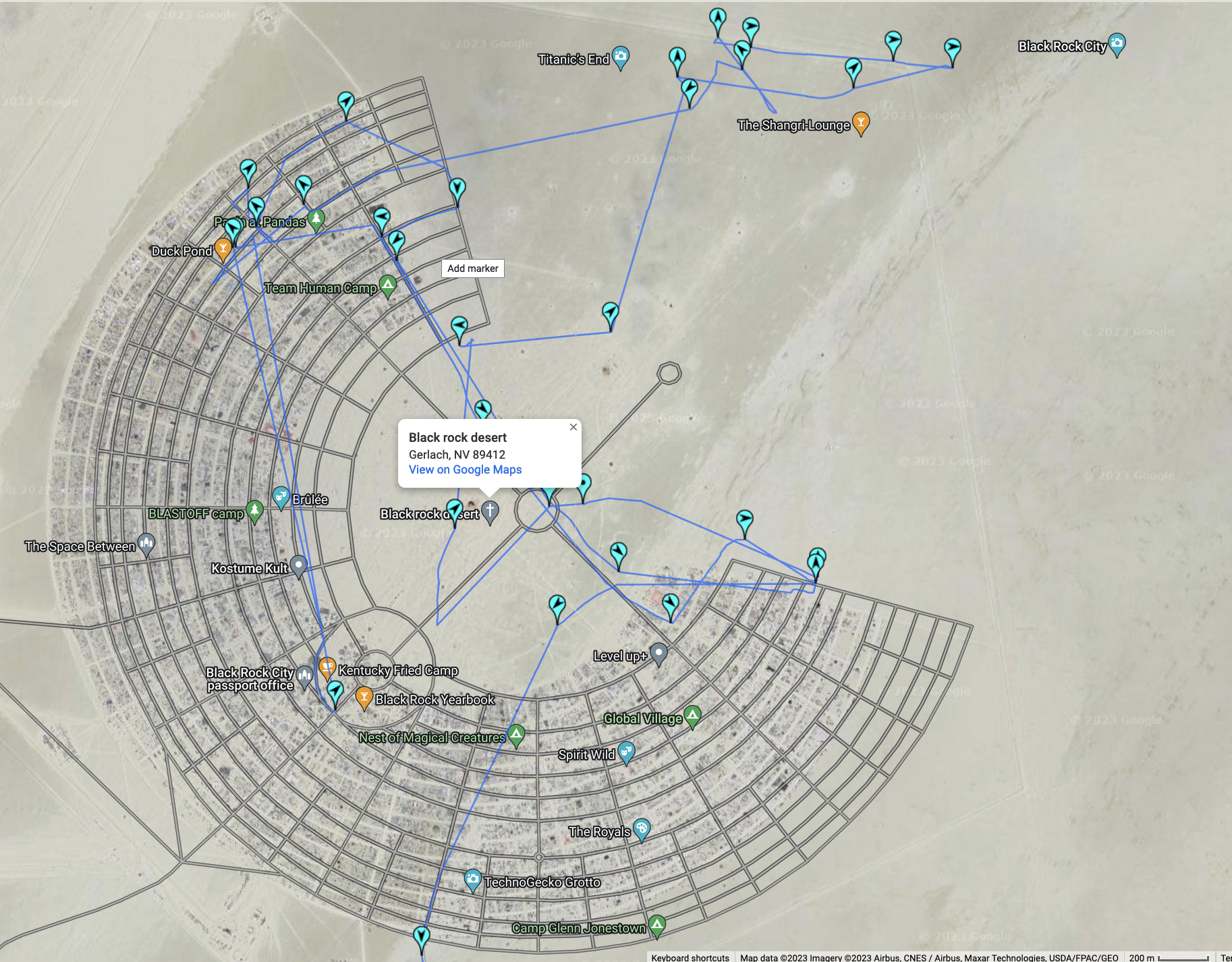
Task: Click the TechnoGecko Grotto camera pin
Action: (x=473, y=880)
